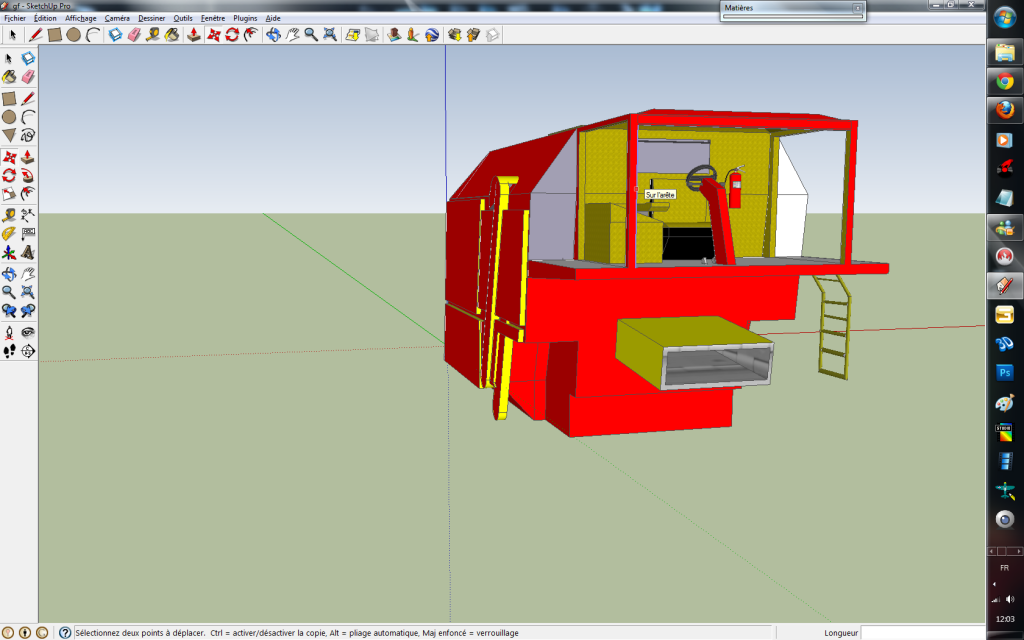Select the Protractor tool
1024x640 pixels.
9,234
